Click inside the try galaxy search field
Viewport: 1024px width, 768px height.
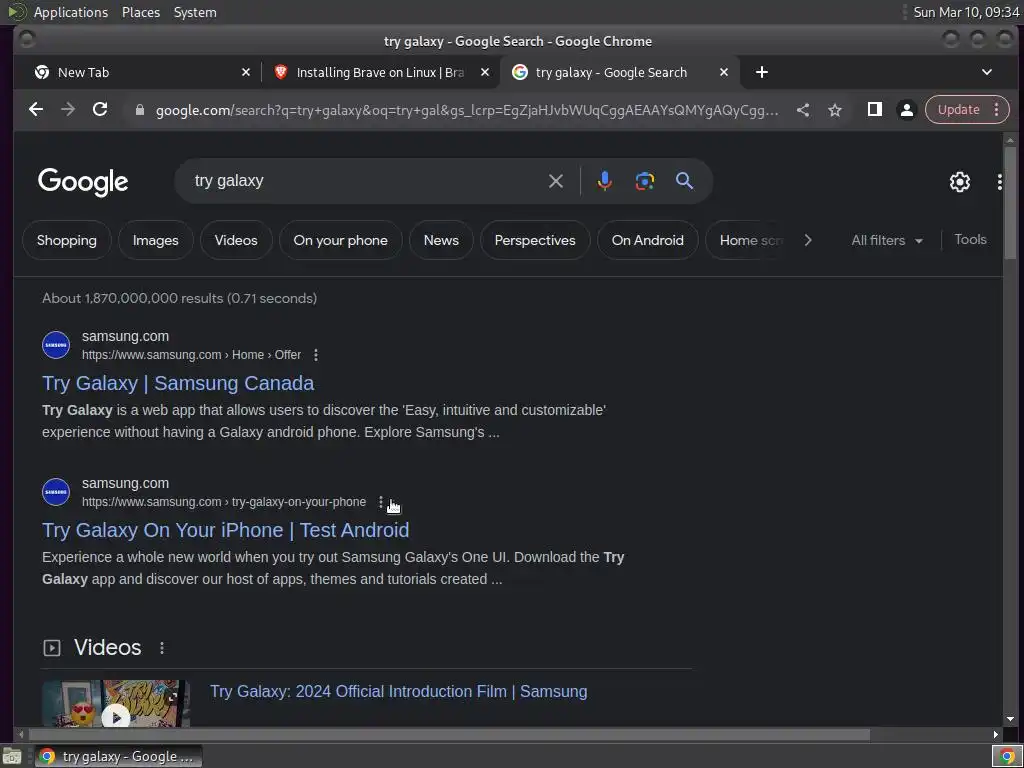pyautogui.click(x=366, y=181)
